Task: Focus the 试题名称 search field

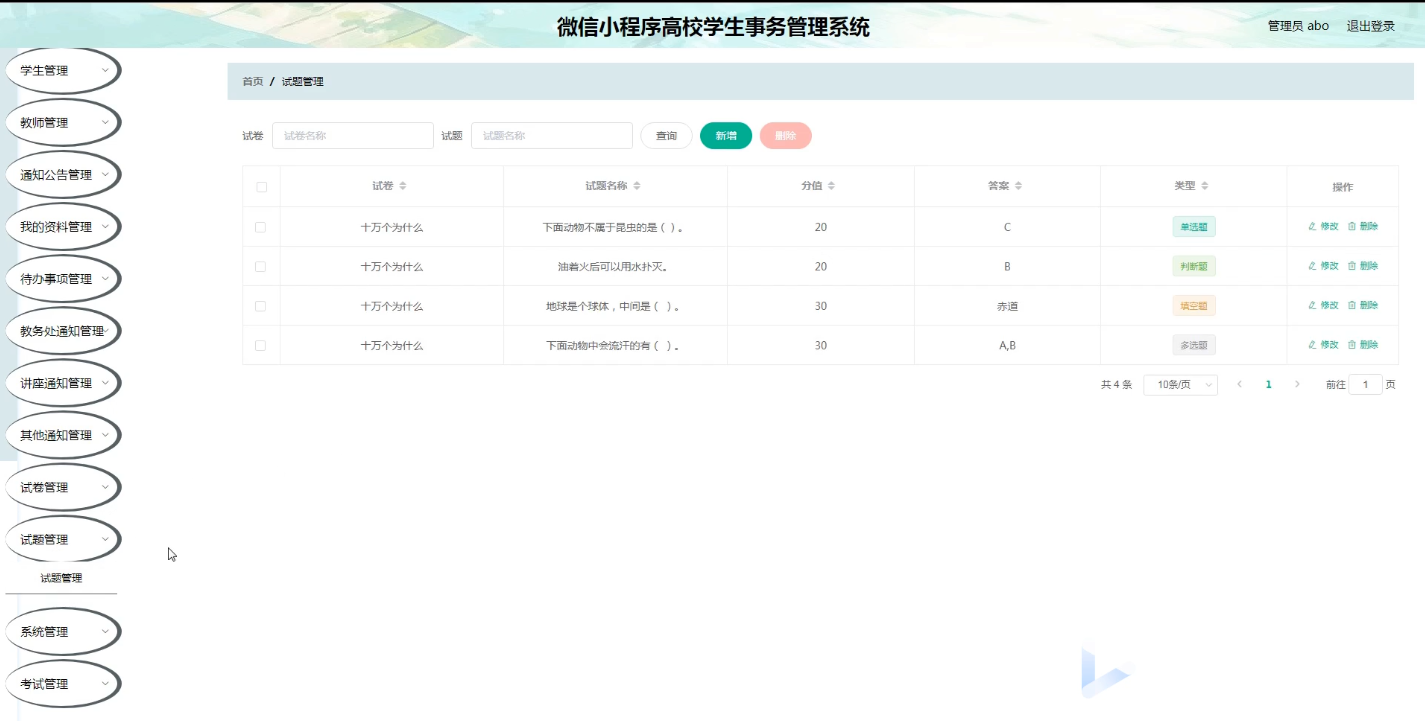Action: (552, 136)
